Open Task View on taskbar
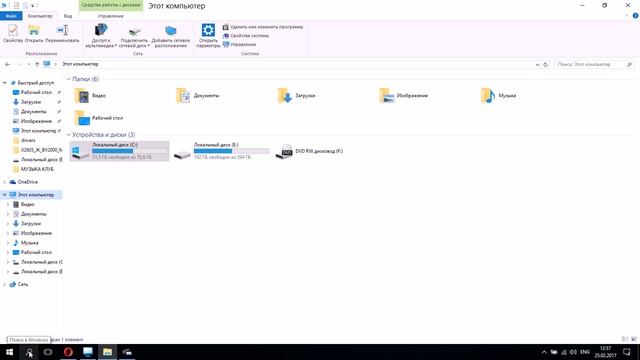This screenshot has height=360, width=640. (x=48, y=352)
